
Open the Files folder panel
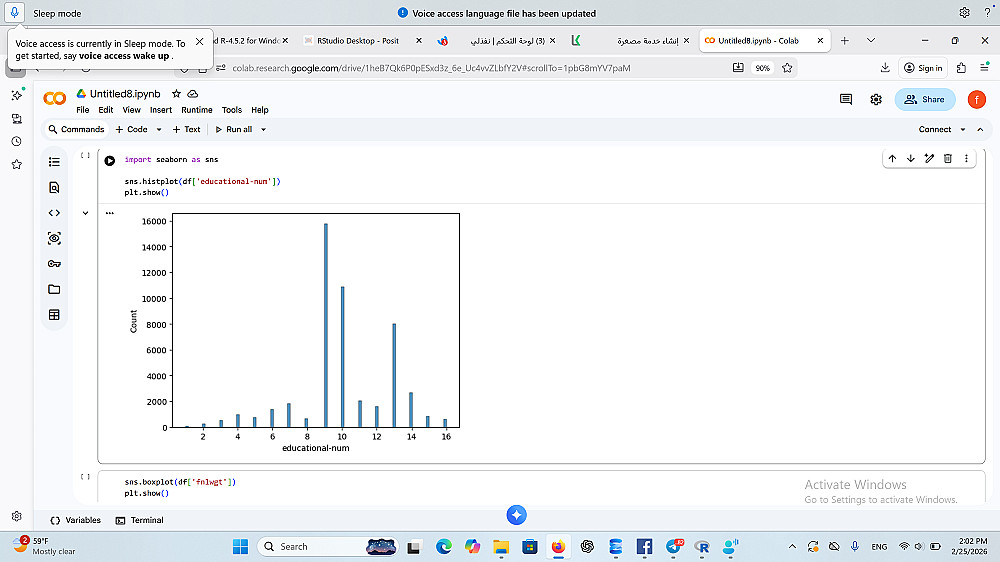(x=54, y=289)
